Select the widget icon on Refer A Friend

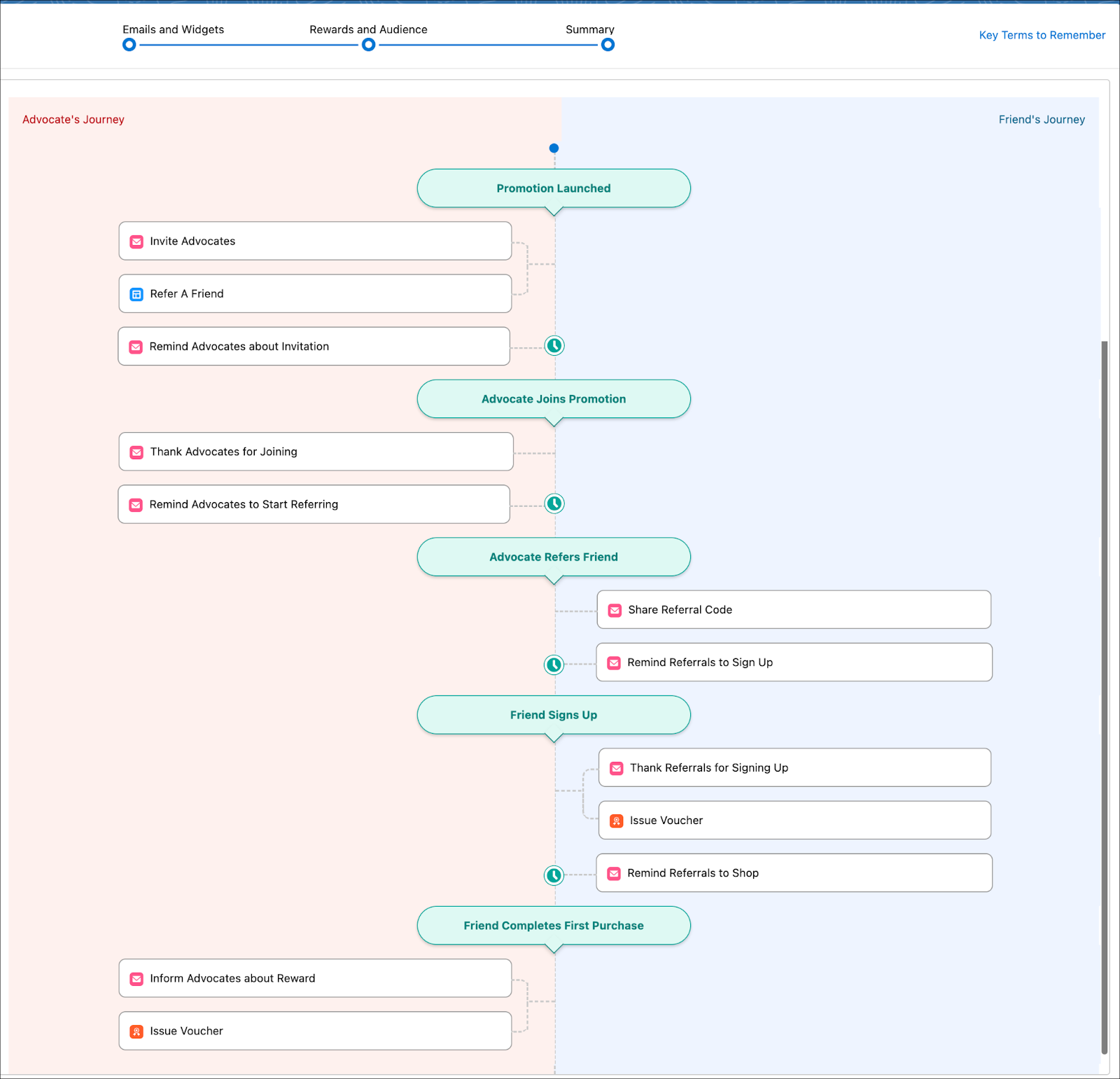136,293
